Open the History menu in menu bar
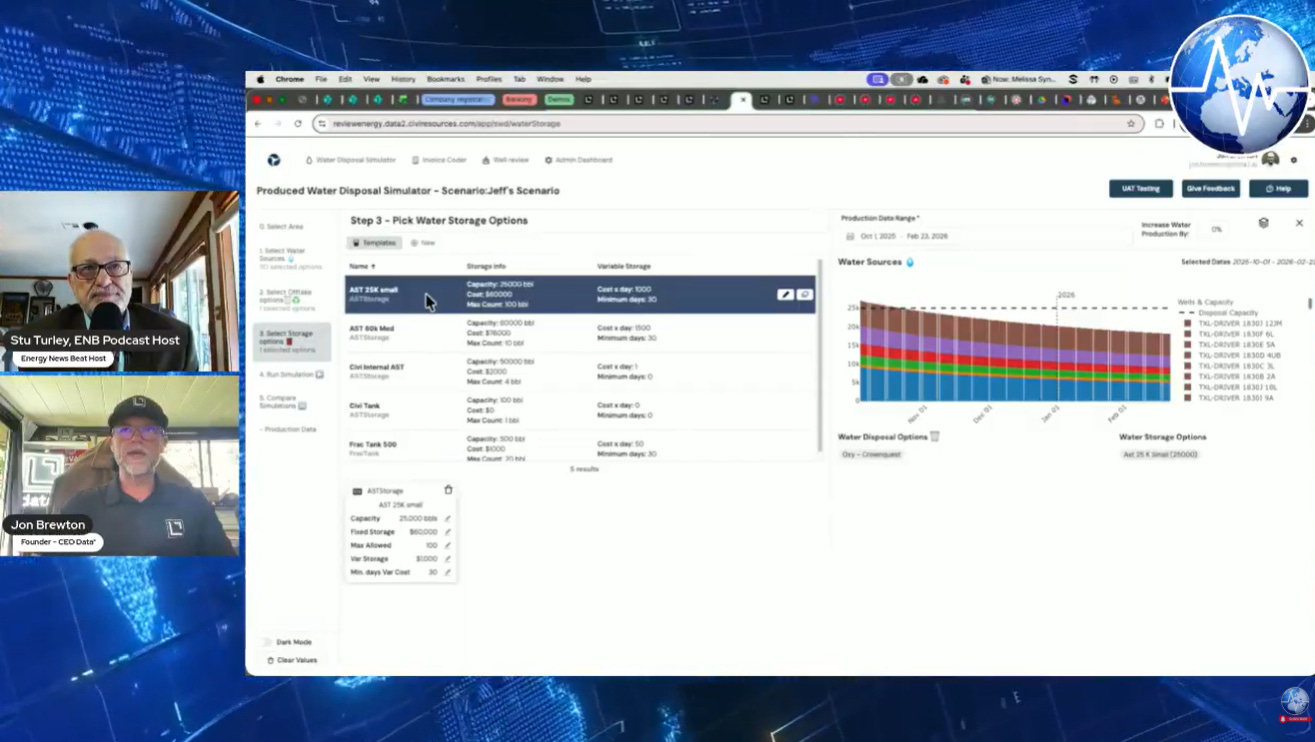Viewport: 1315px width, 742px height. point(403,79)
